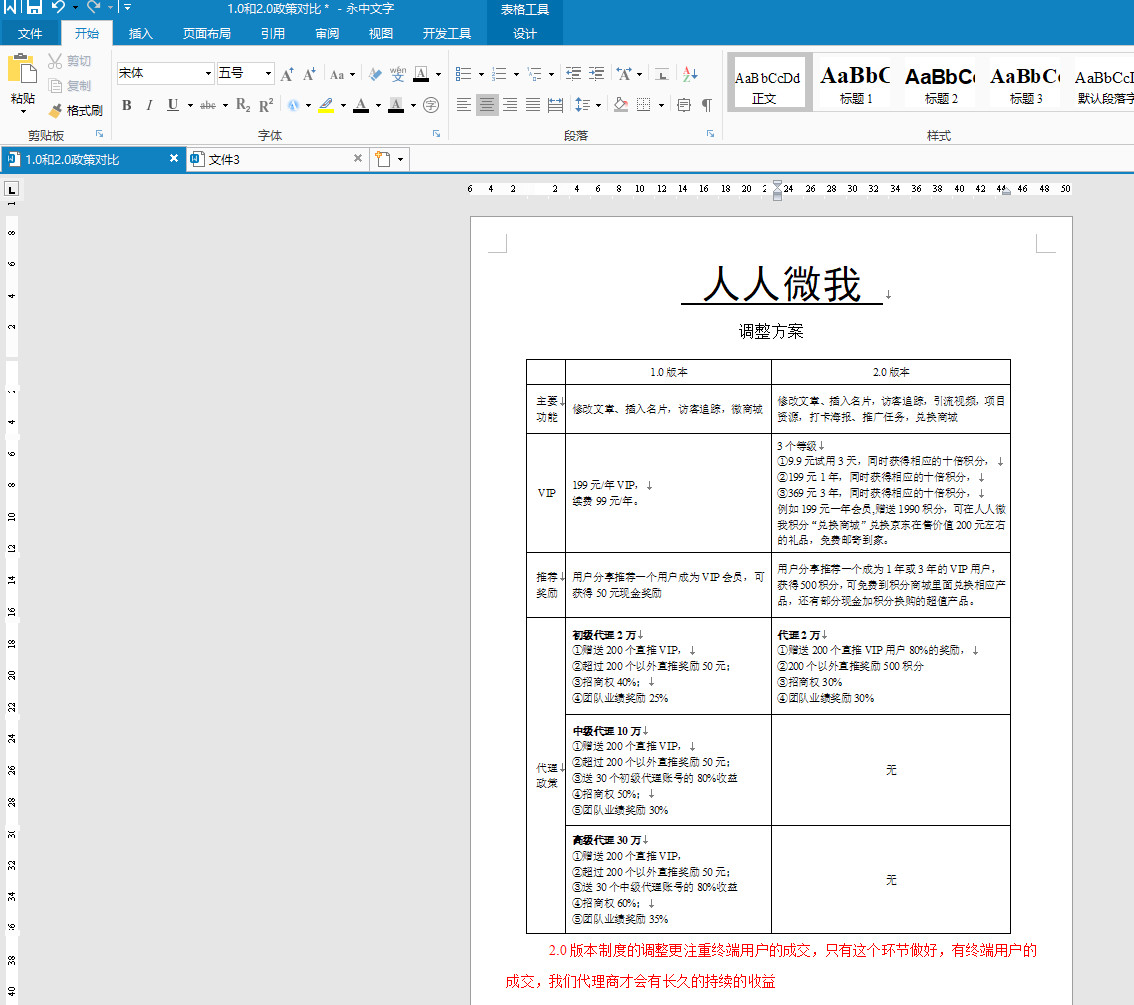Expand the numbering style dropdown arrow

(x=516, y=74)
